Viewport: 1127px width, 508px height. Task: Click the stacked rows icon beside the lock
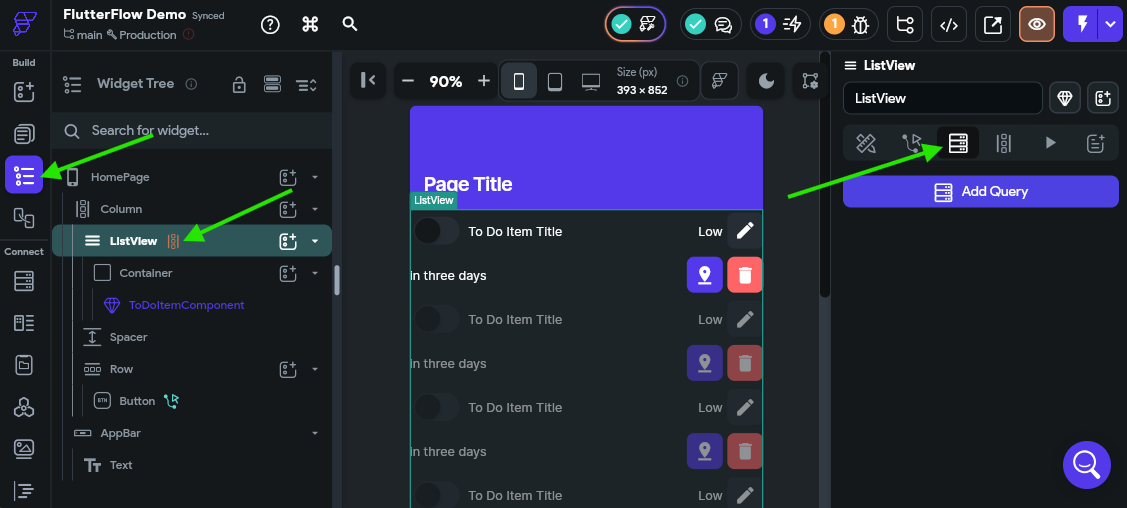pyautogui.click(x=272, y=85)
